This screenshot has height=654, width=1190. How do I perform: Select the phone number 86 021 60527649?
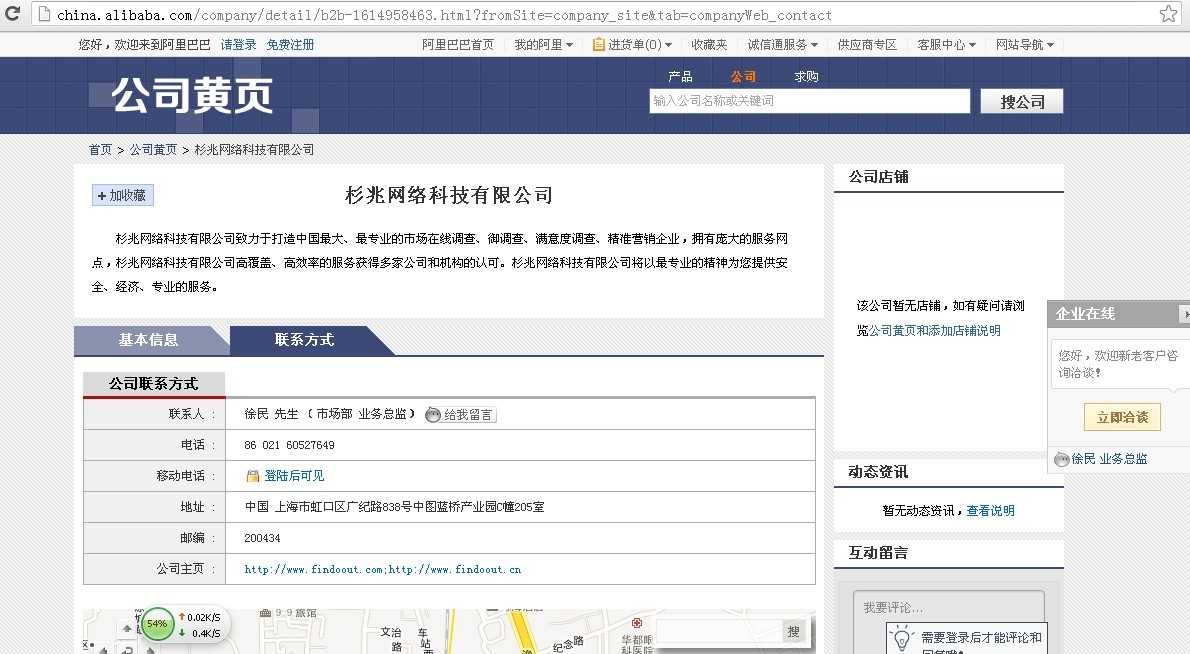[x=289, y=445]
